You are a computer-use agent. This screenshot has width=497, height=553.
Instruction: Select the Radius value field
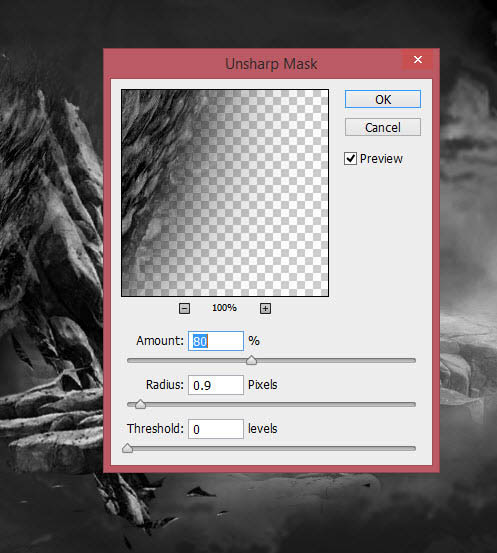tap(216, 385)
